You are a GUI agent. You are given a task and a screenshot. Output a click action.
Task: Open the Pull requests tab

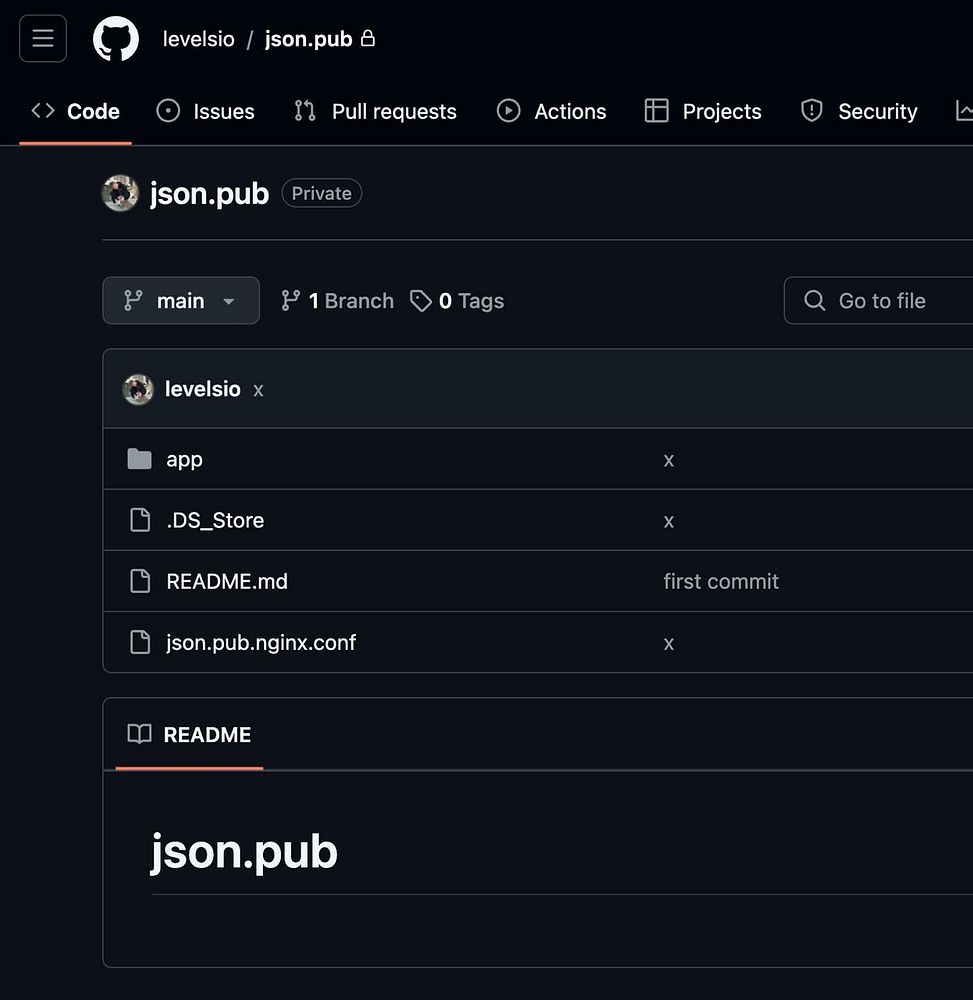tap(375, 112)
